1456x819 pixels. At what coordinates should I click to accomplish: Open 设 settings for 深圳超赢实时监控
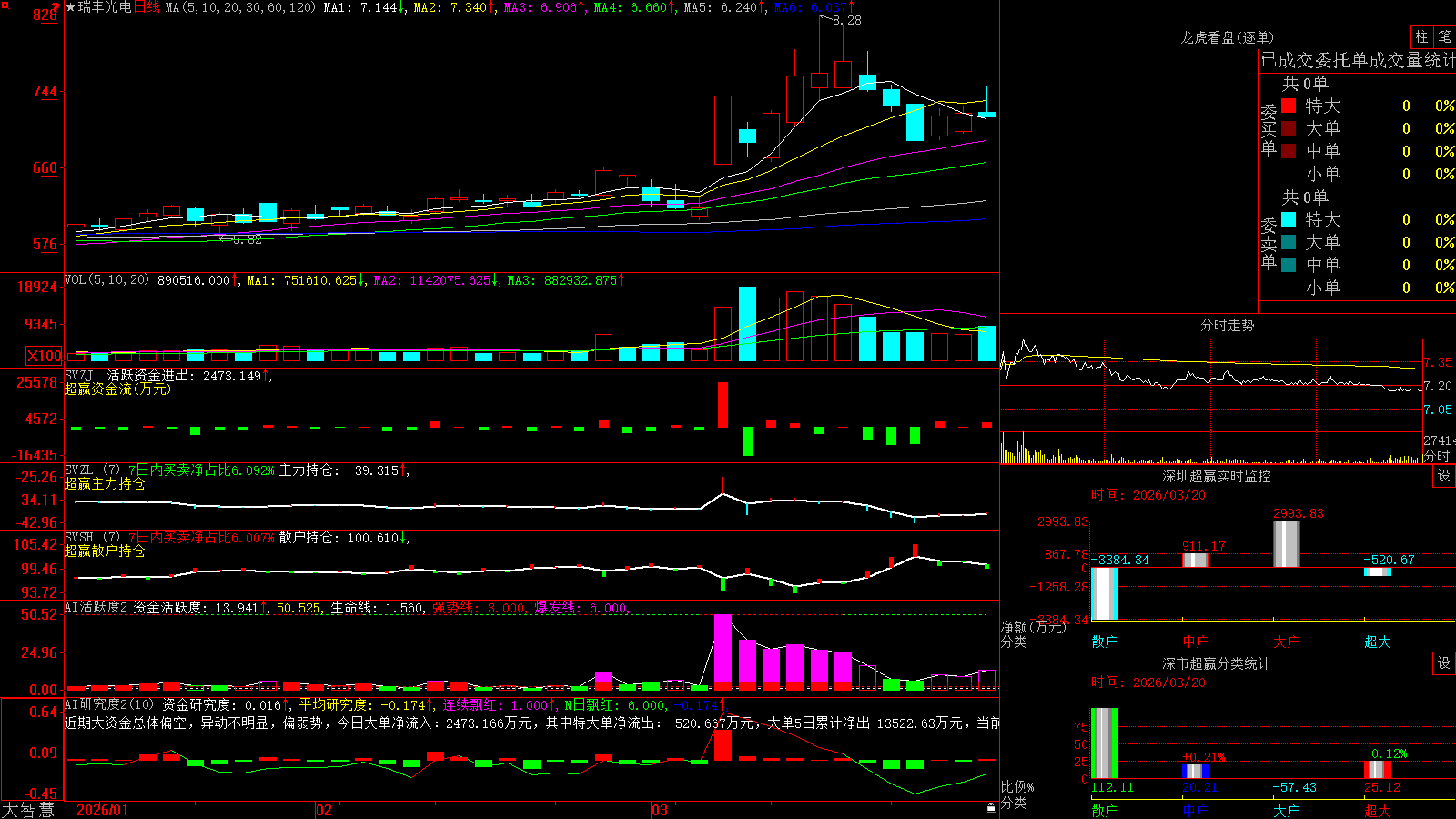coord(1443,476)
